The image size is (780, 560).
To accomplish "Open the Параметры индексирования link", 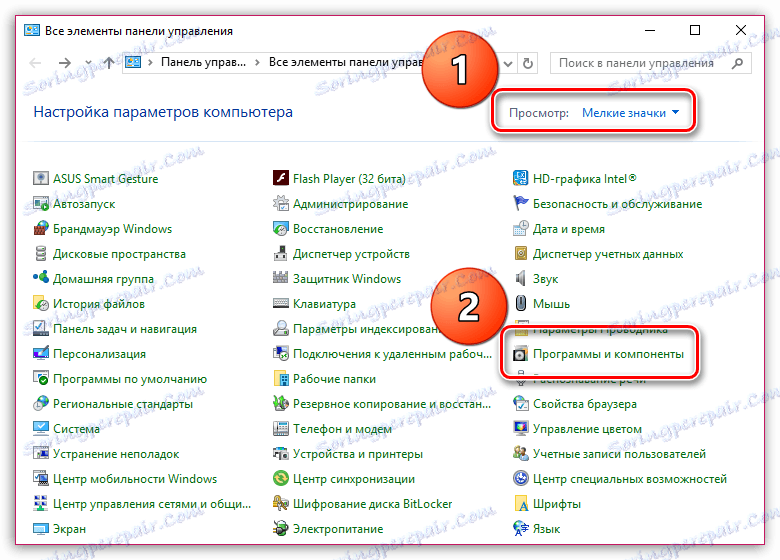I will (367, 329).
